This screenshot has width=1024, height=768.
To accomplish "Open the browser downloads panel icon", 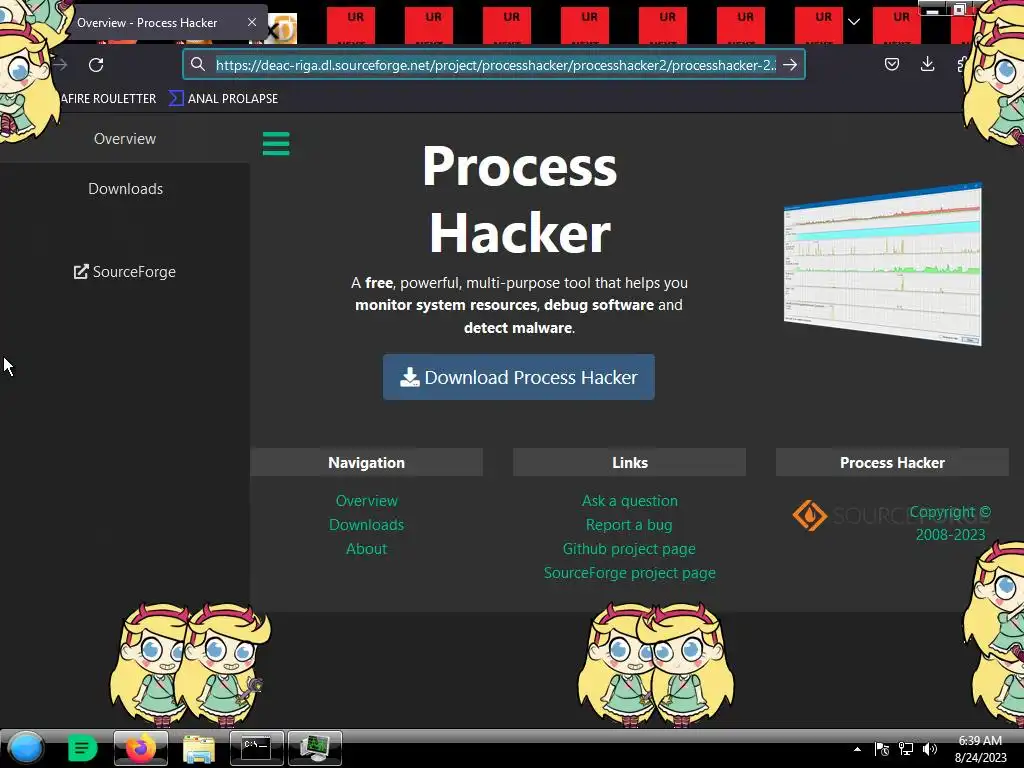I will 927,64.
